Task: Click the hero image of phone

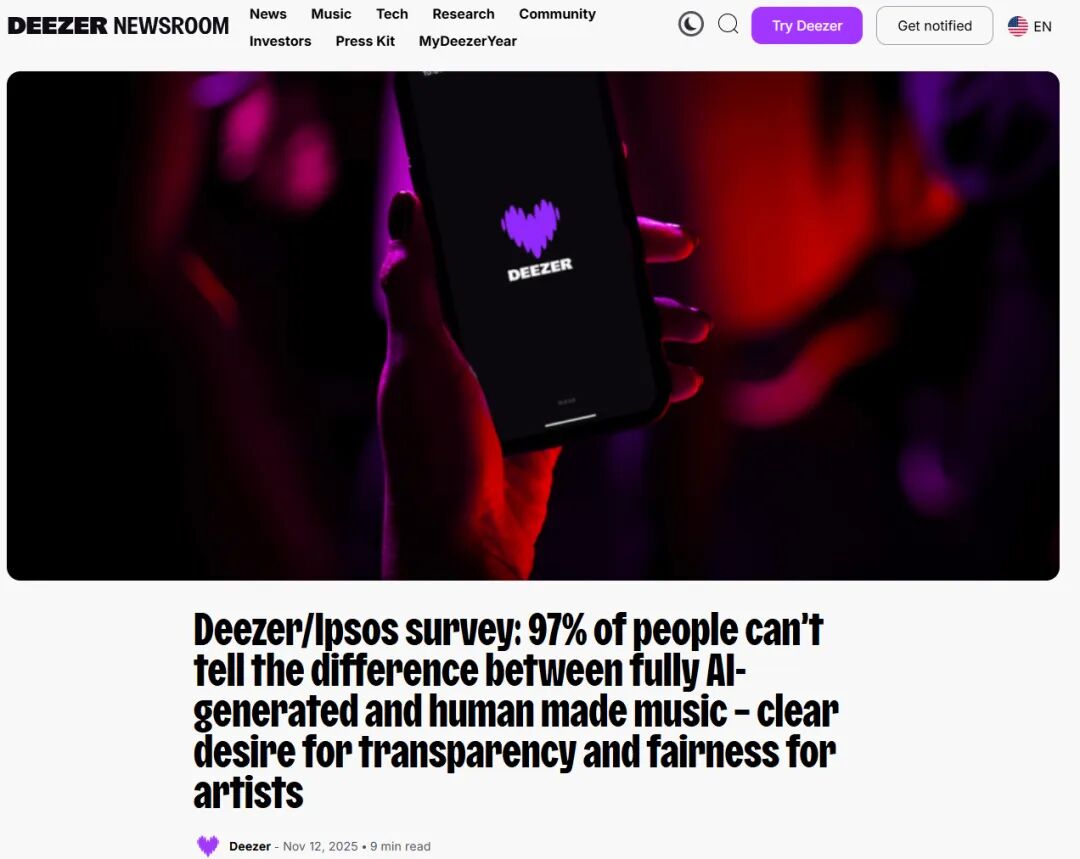Action: click(533, 326)
